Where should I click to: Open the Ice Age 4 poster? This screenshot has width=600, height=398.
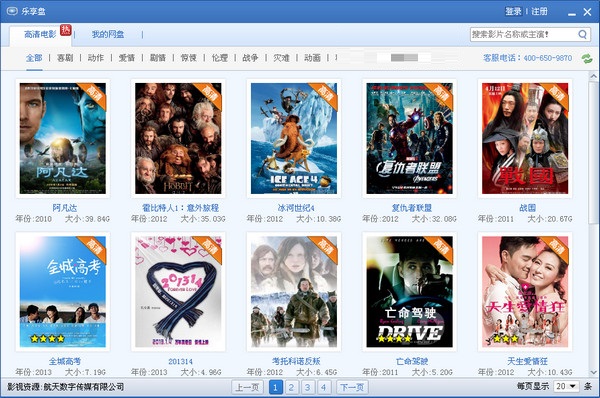[x=294, y=138]
